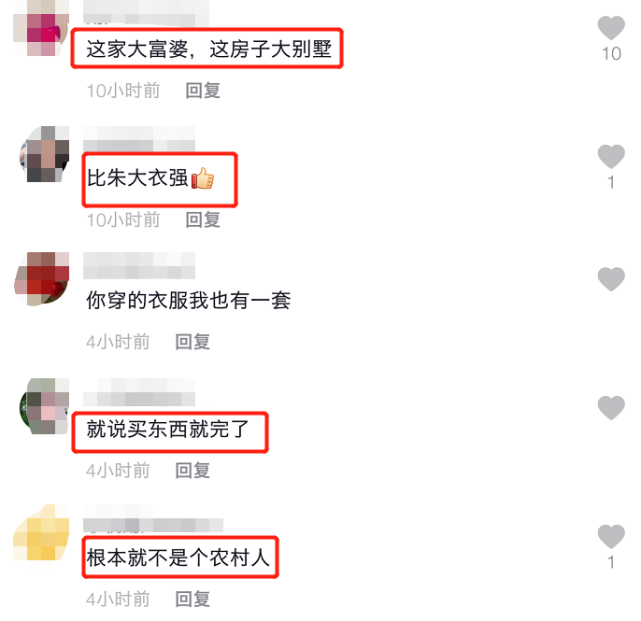Open pink avatar of first commenter

pos(41,29)
